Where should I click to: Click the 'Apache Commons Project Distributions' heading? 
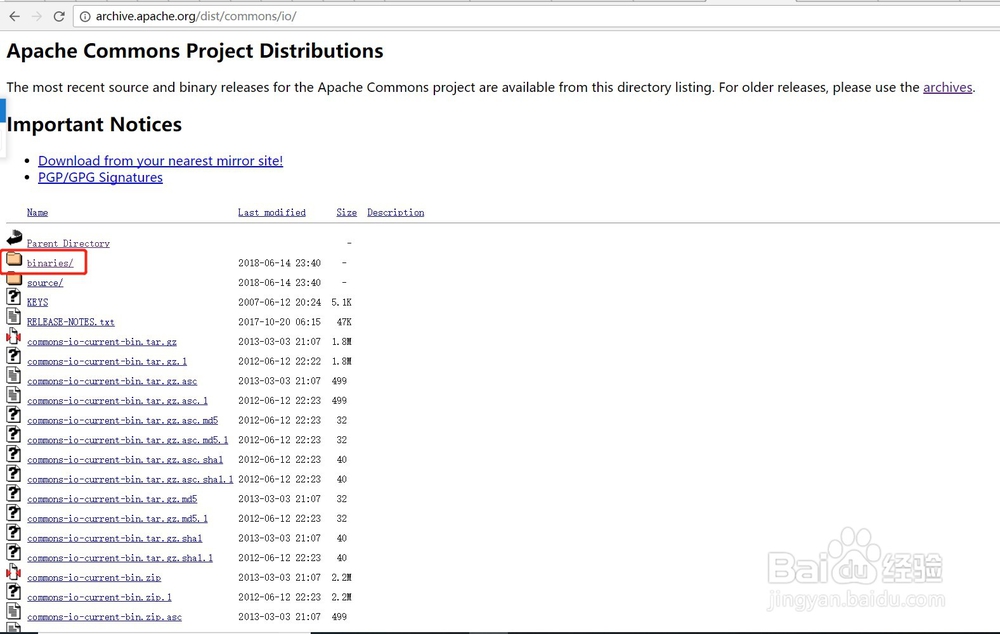click(x=195, y=51)
